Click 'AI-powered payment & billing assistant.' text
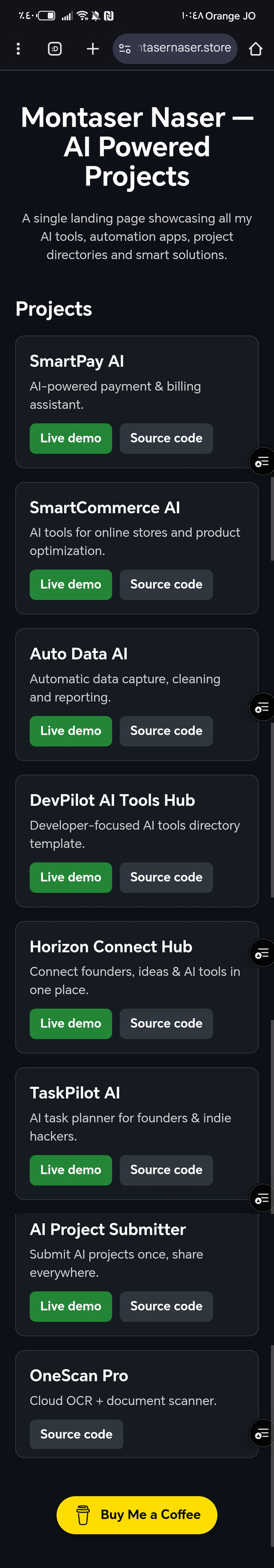Image resolution: width=274 pixels, height=1568 pixels. pyautogui.click(x=115, y=396)
